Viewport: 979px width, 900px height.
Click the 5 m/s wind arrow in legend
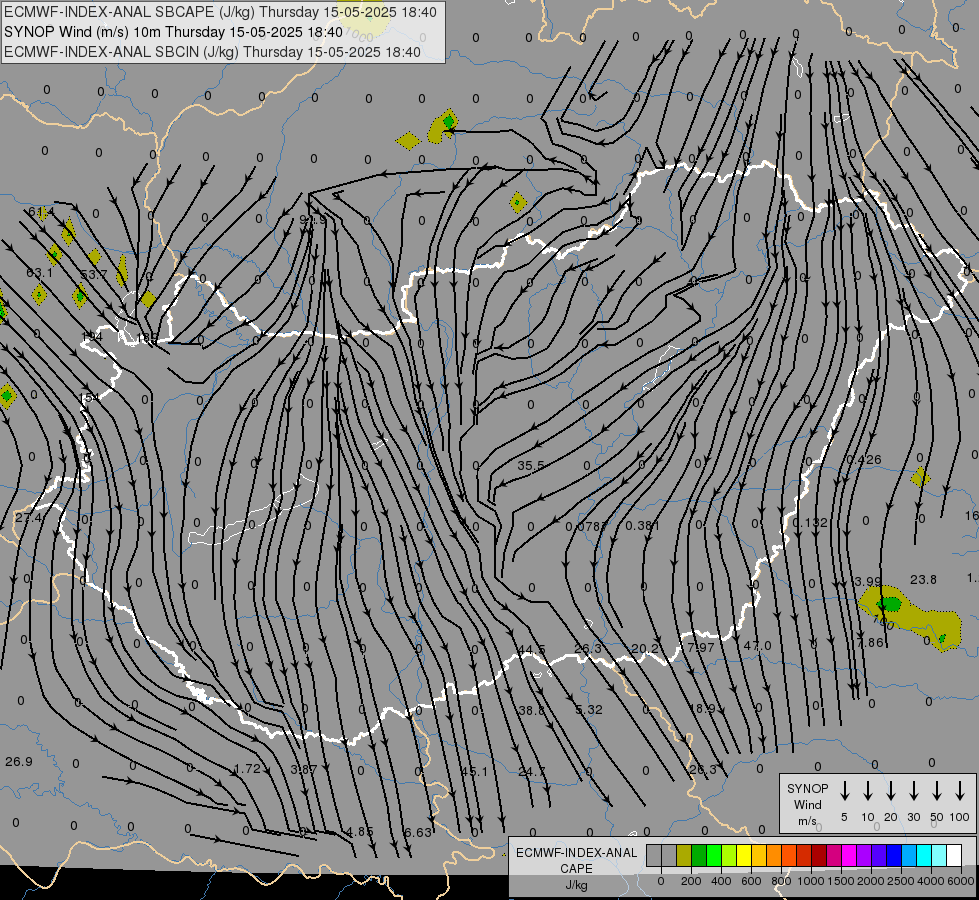[x=844, y=791]
